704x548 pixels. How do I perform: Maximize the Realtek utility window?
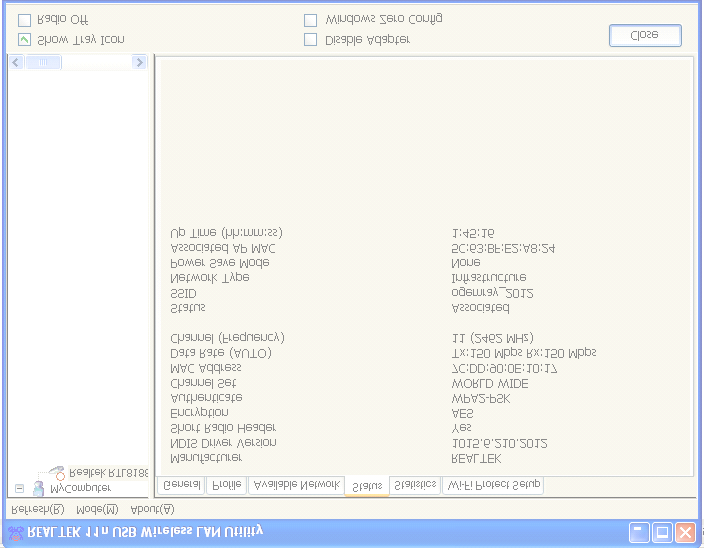click(662, 533)
